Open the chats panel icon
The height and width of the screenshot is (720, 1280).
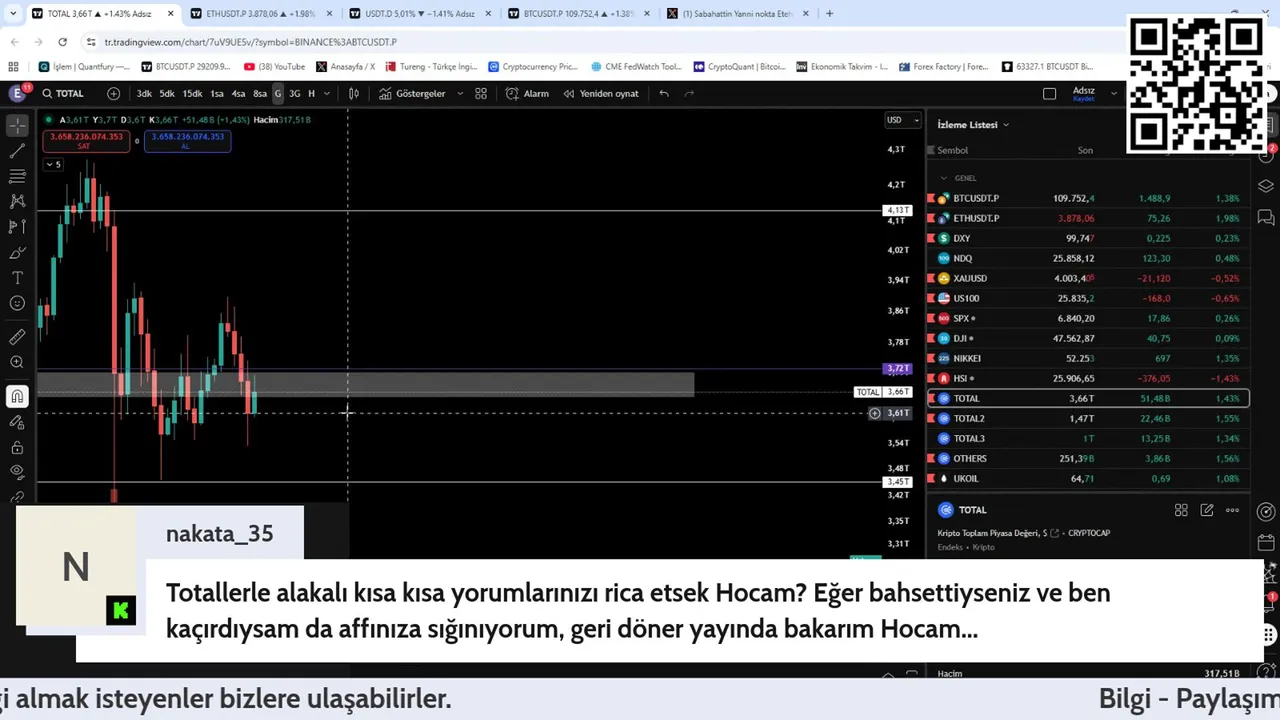(1266, 217)
